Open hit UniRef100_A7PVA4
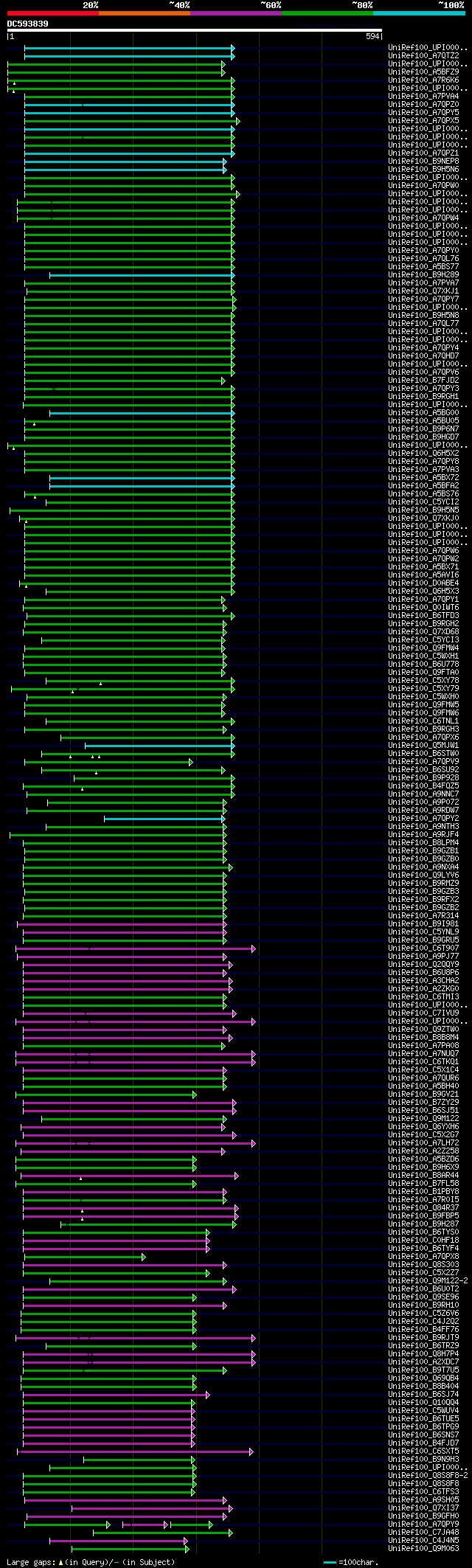 point(423,97)
